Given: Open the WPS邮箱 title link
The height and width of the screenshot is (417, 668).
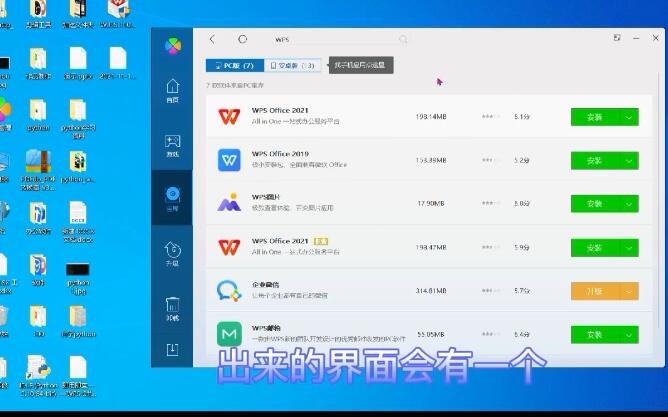Looking at the screenshot, I should 266,328.
